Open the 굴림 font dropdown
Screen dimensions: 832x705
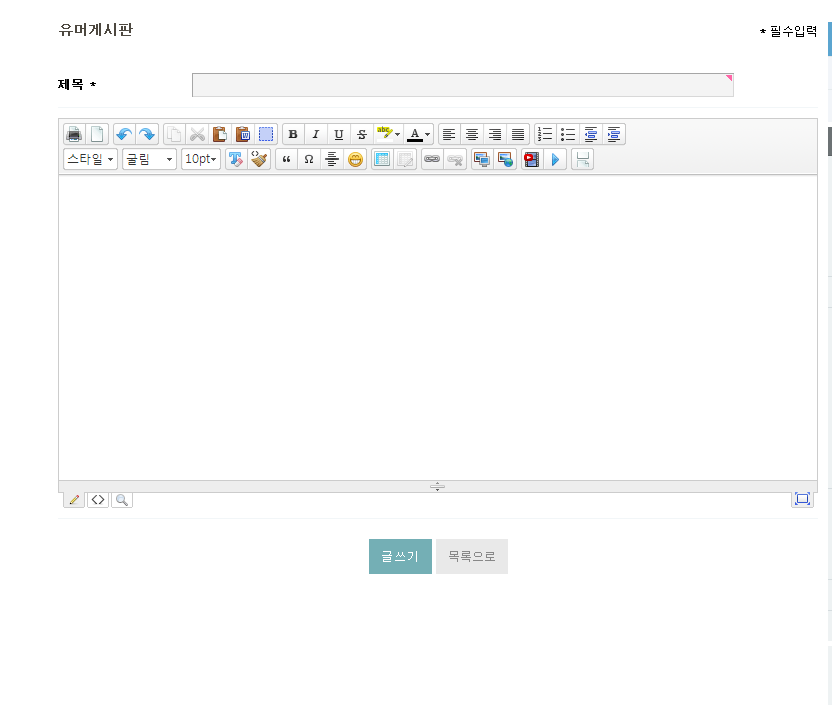(149, 159)
